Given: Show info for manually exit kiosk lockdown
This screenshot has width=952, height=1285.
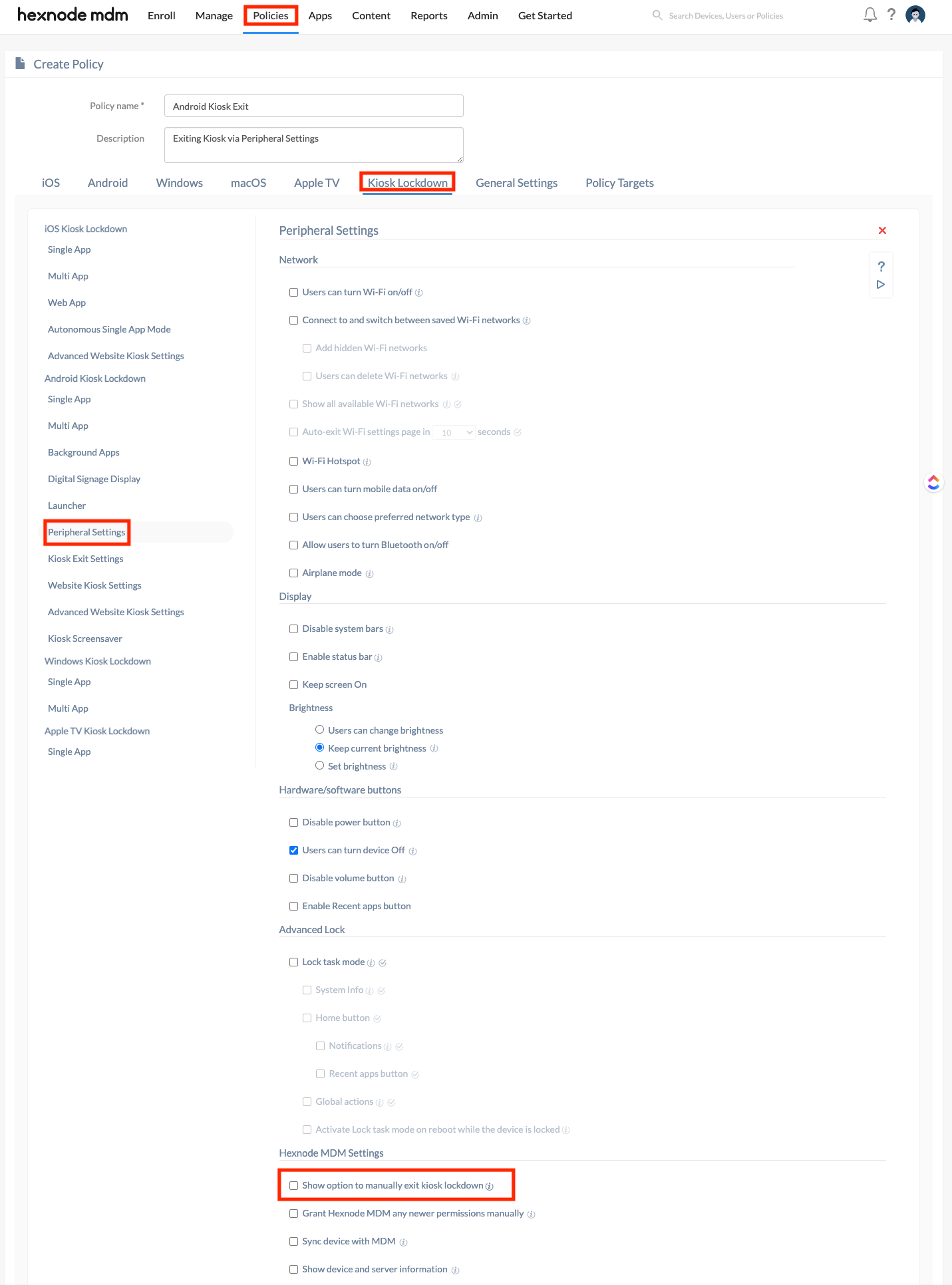Looking at the screenshot, I should 489,1186.
